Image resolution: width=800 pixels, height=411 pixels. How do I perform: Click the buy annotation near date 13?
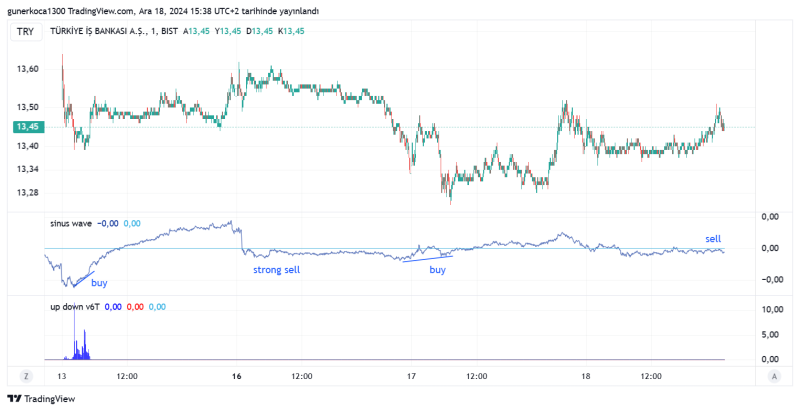(99, 283)
